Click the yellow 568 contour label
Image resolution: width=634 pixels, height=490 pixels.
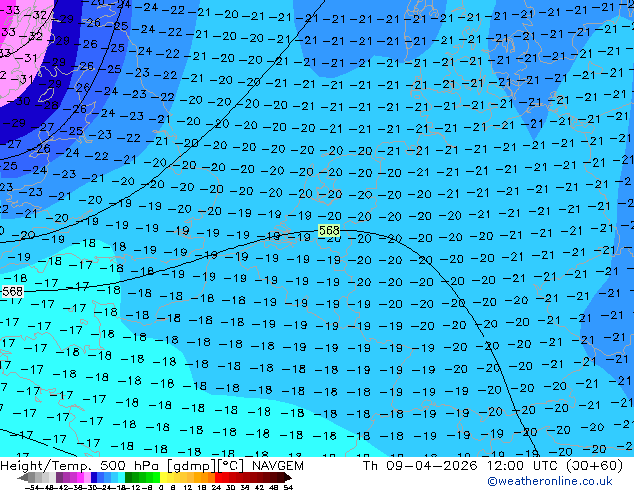[x=329, y=230]
